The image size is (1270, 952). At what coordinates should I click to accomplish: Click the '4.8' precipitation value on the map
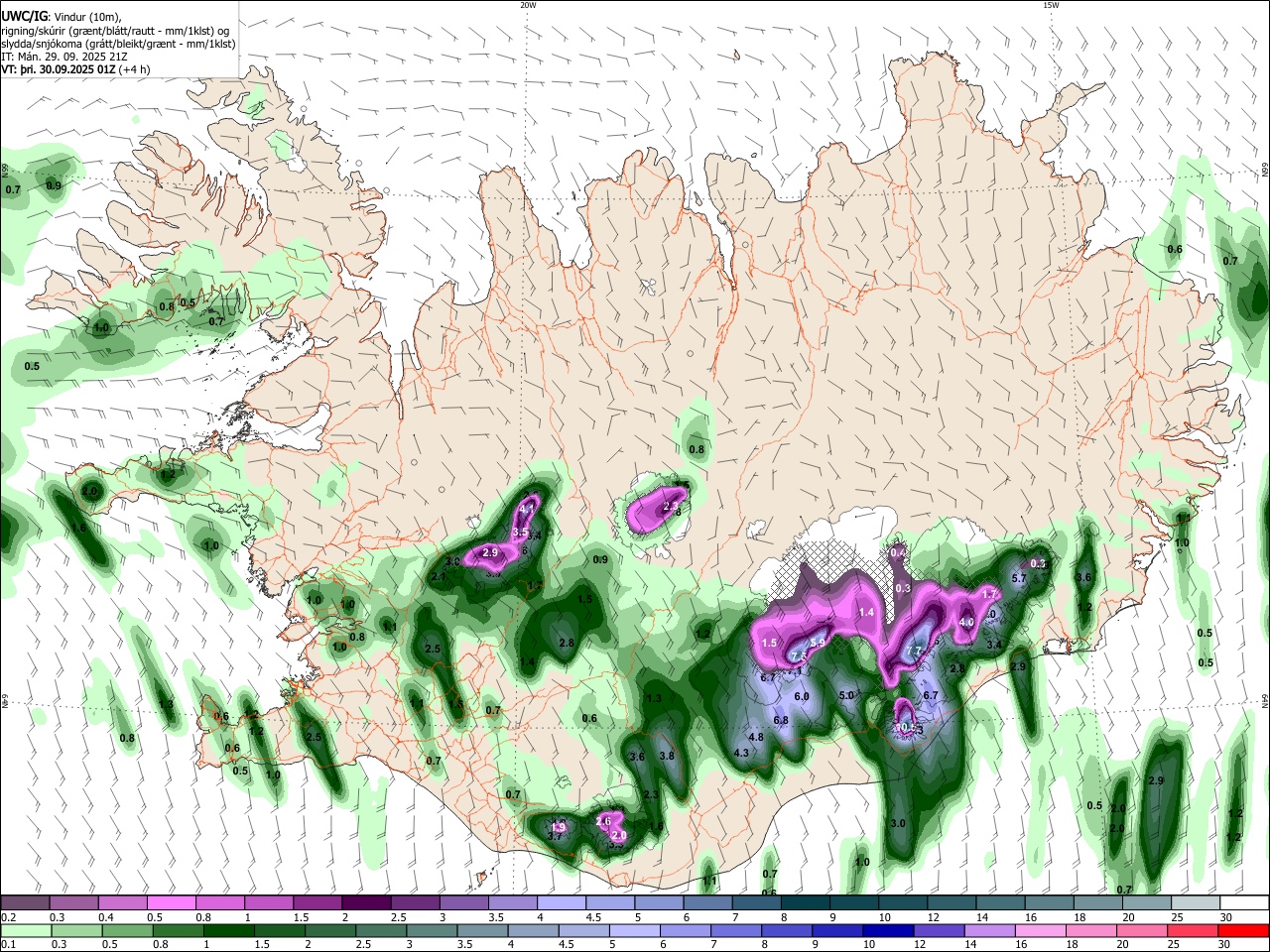click(x=756, y=737)
